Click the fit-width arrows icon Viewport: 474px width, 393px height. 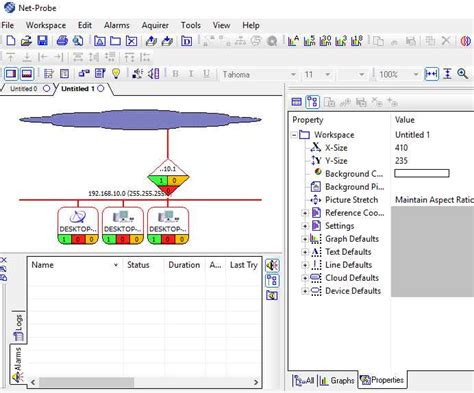[x=431, y=74]
